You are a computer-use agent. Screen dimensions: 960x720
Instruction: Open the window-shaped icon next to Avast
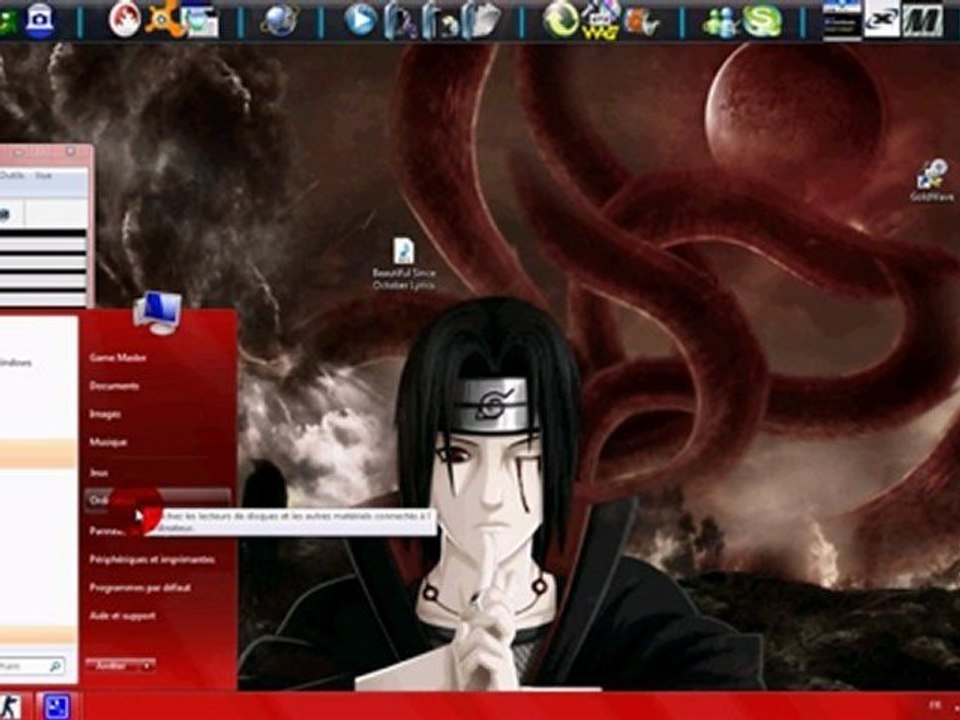[201, 20]
